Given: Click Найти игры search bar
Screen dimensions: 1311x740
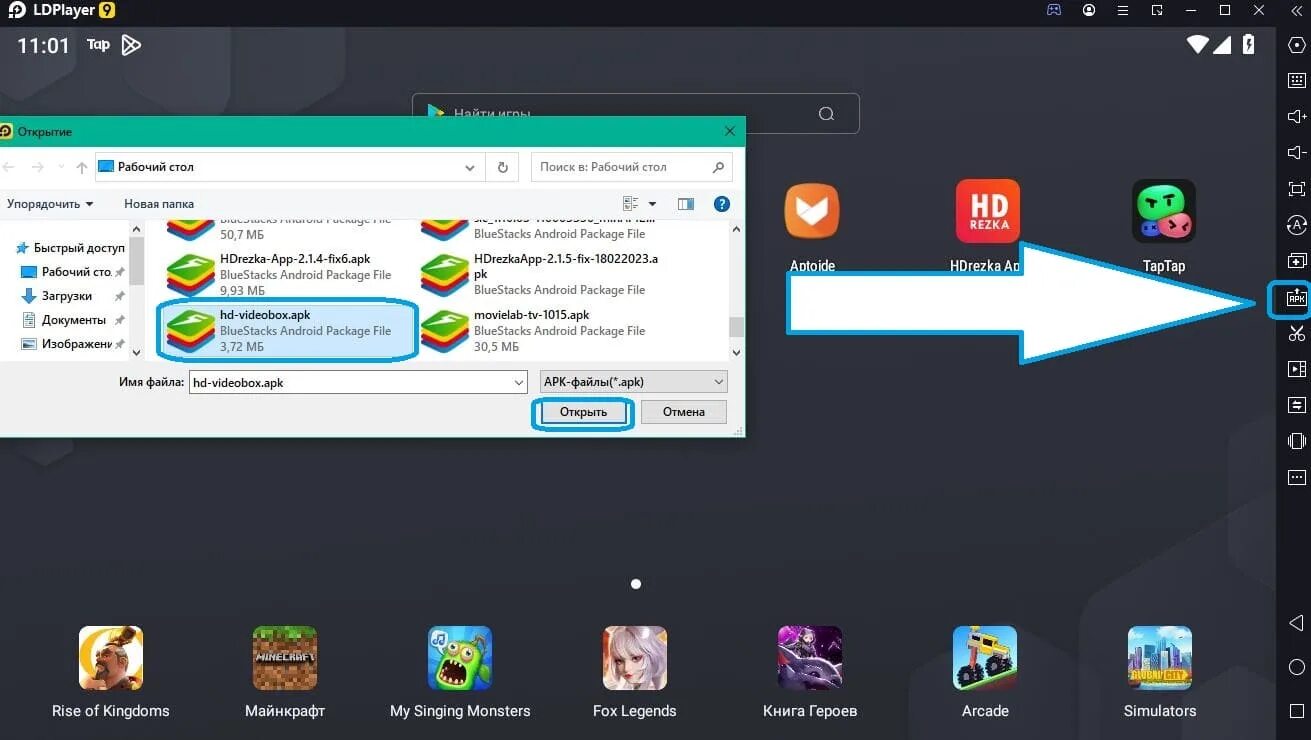Looking at the screenshot, I should [635, 114].
